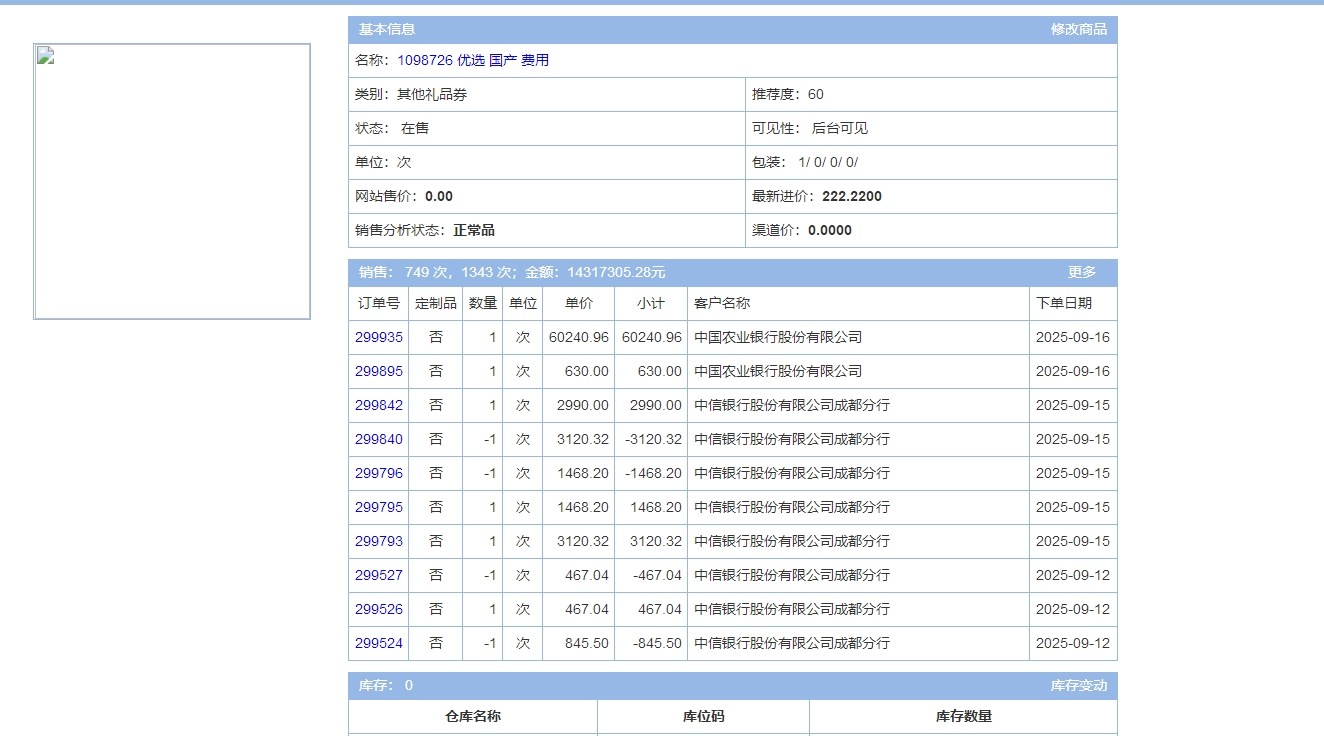The image size is (1324, 736).
Task: Open order number 299526
Action: (378, 610)
